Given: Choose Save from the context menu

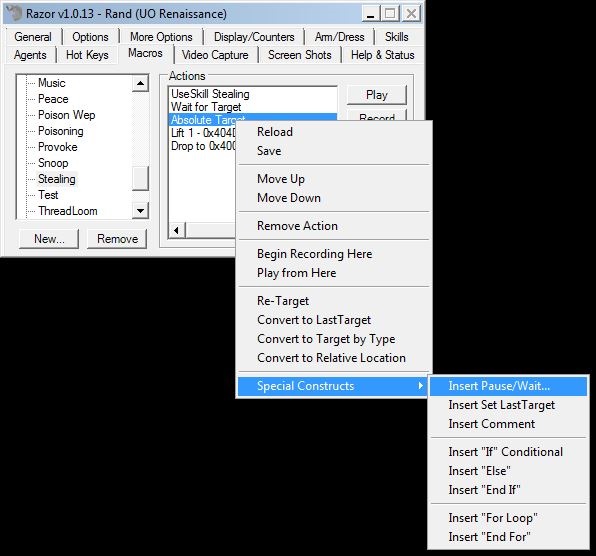Looking at the screenshot, I should pos(334,150).
